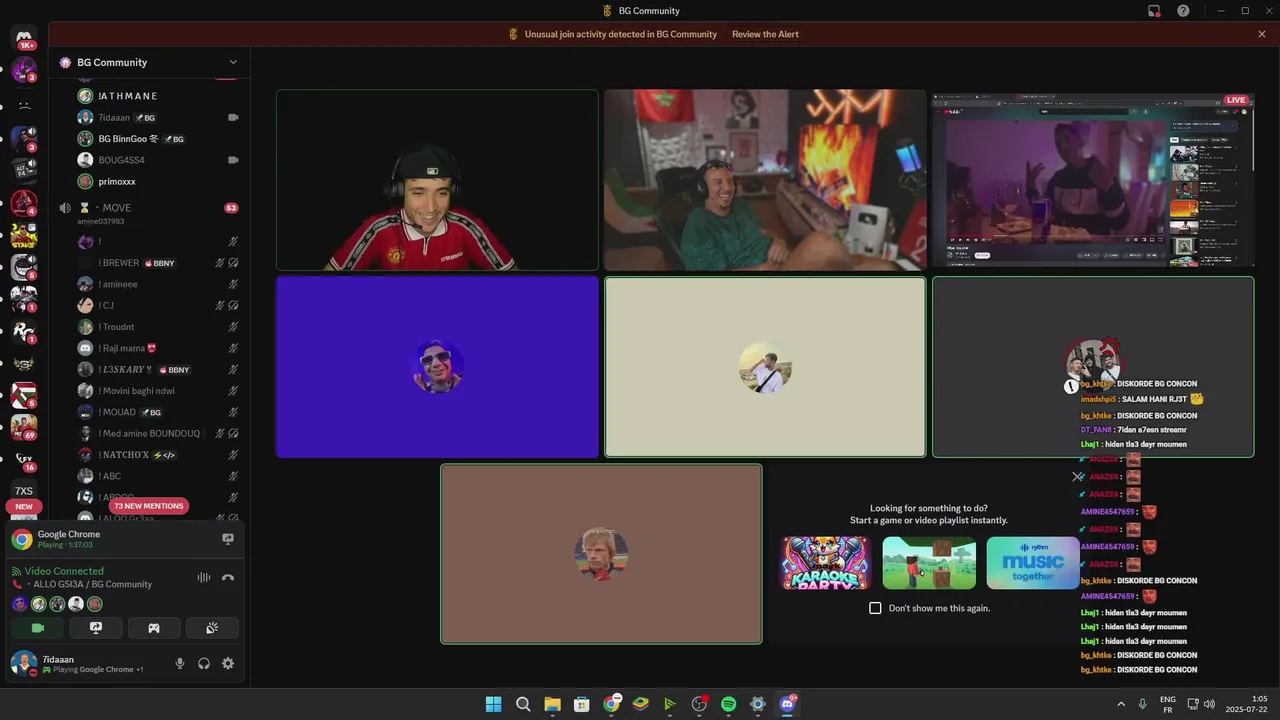Start an activity with game controller icon

(154, 628)
